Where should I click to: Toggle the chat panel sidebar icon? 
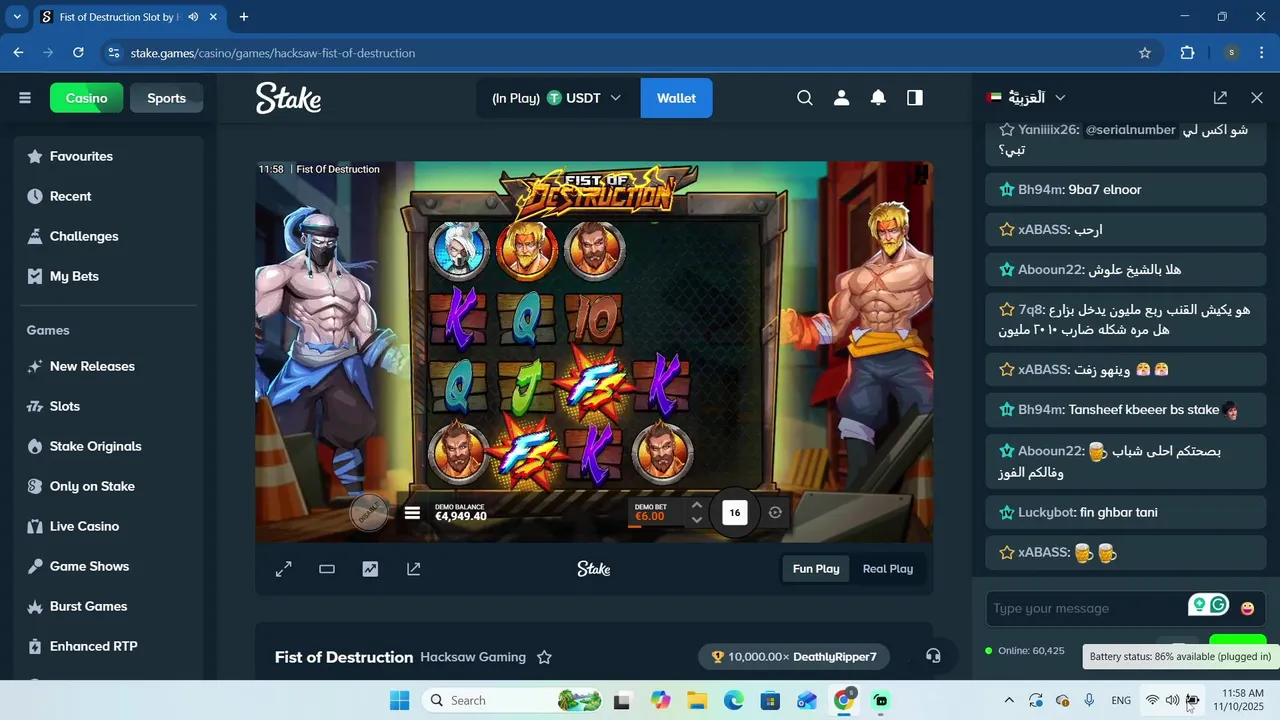click(915, 98)
